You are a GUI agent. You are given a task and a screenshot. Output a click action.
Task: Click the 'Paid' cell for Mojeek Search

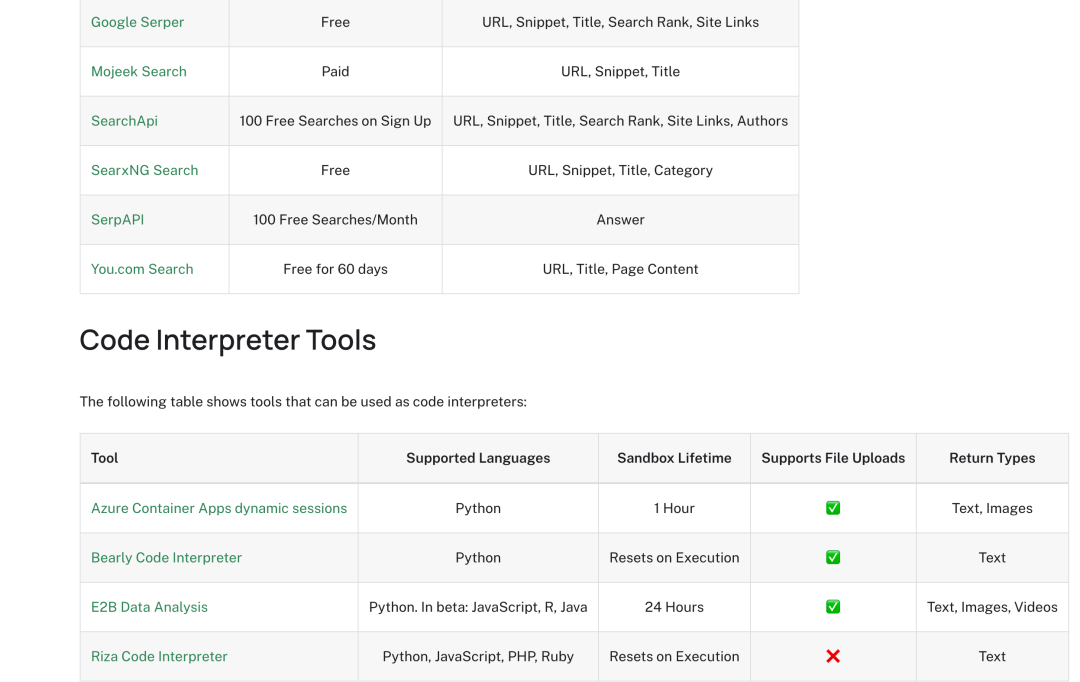coord(335,72)
